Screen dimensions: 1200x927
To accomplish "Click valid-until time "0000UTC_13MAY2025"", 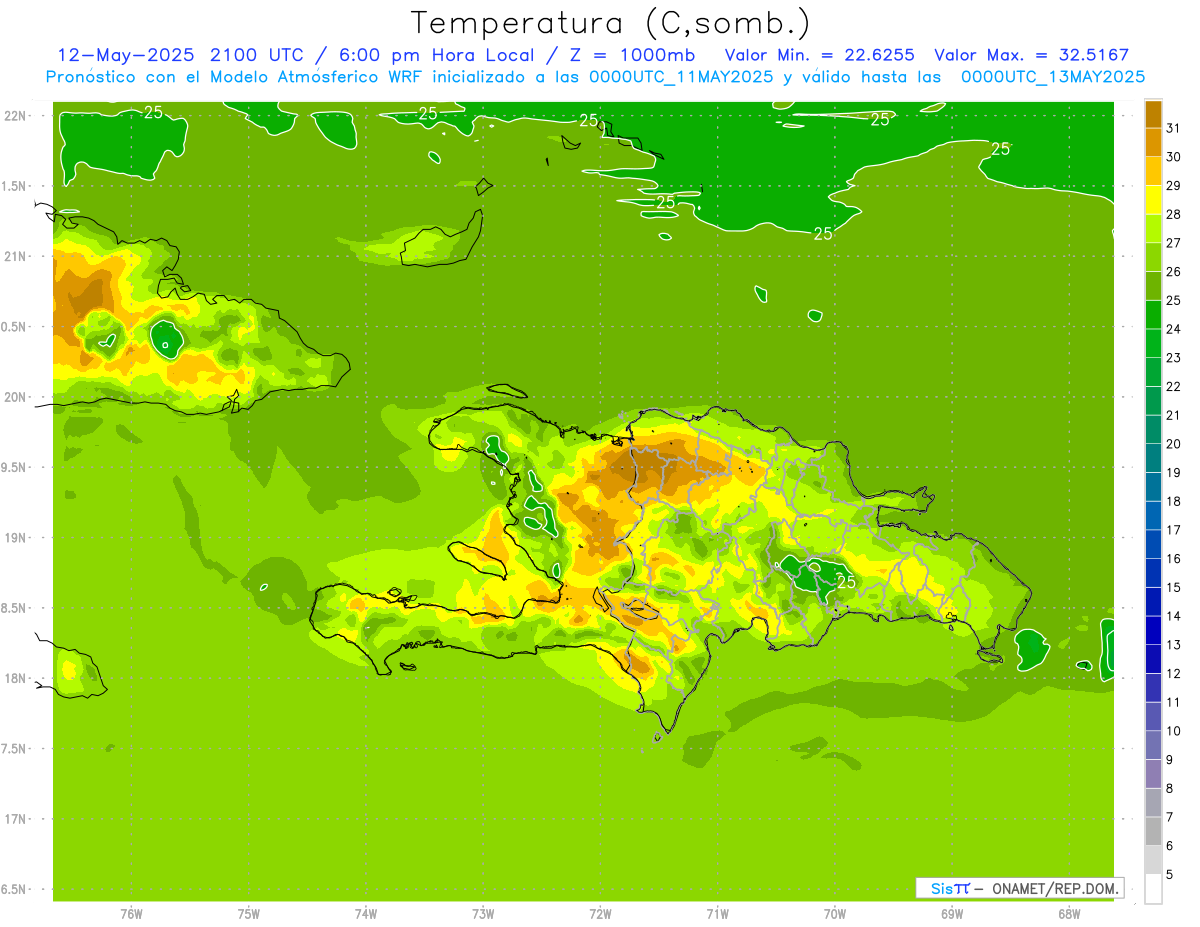I will coord(1053,76).
